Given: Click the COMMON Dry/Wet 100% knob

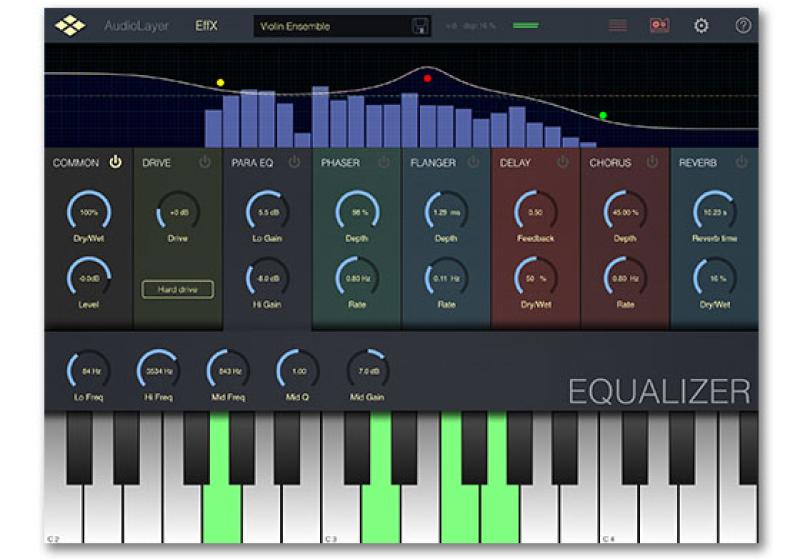Looking at the screenshot, I should click(x=89, y=212).
